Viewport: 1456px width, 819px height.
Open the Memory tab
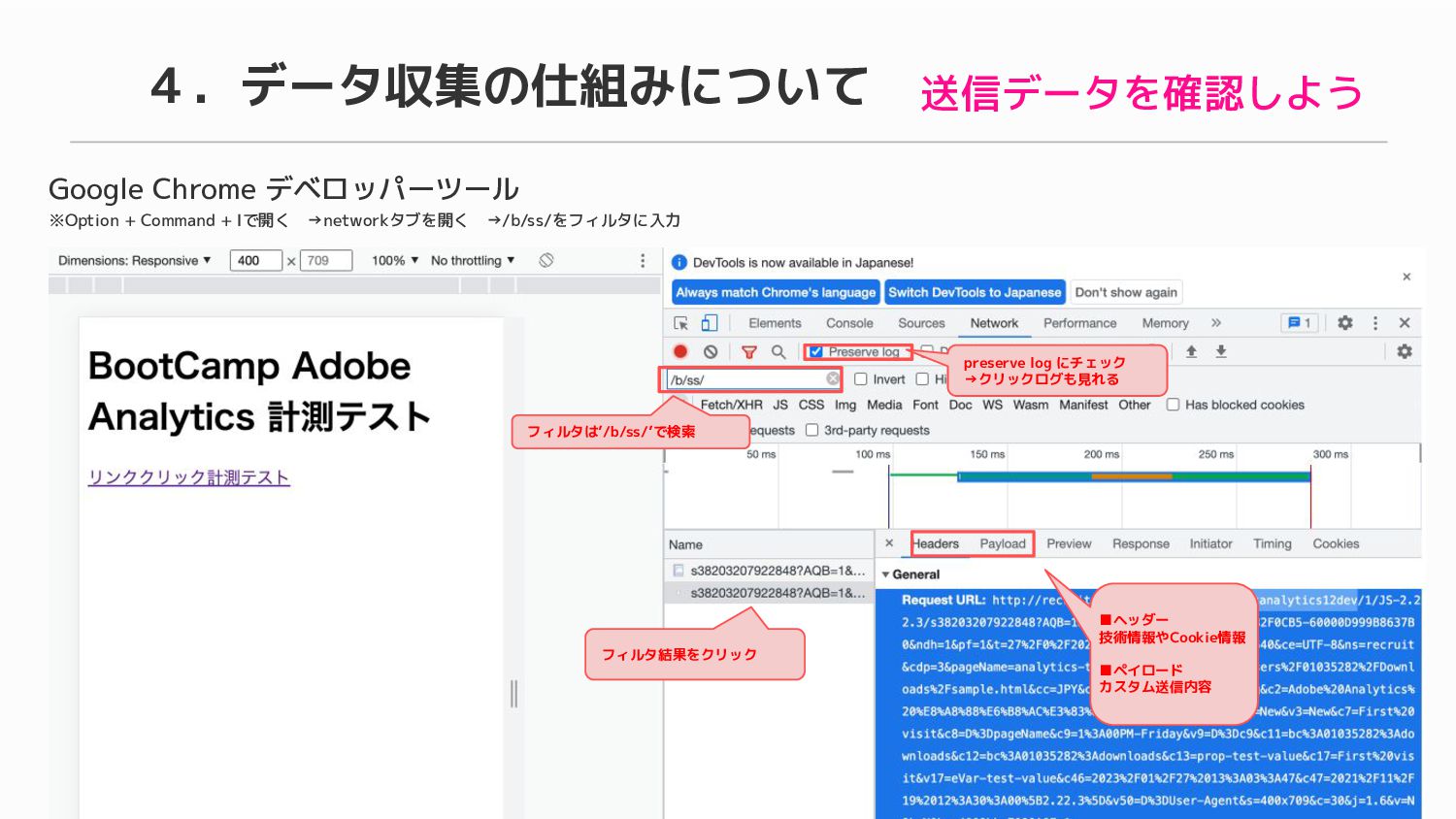coord(1165,323)
